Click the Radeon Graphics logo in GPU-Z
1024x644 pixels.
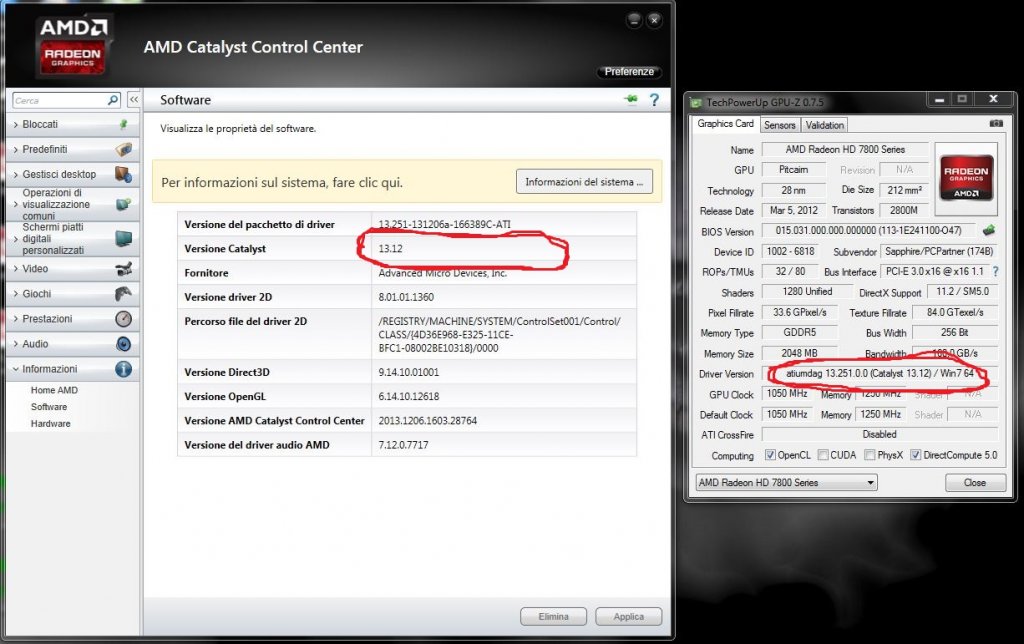click(967, 178)
